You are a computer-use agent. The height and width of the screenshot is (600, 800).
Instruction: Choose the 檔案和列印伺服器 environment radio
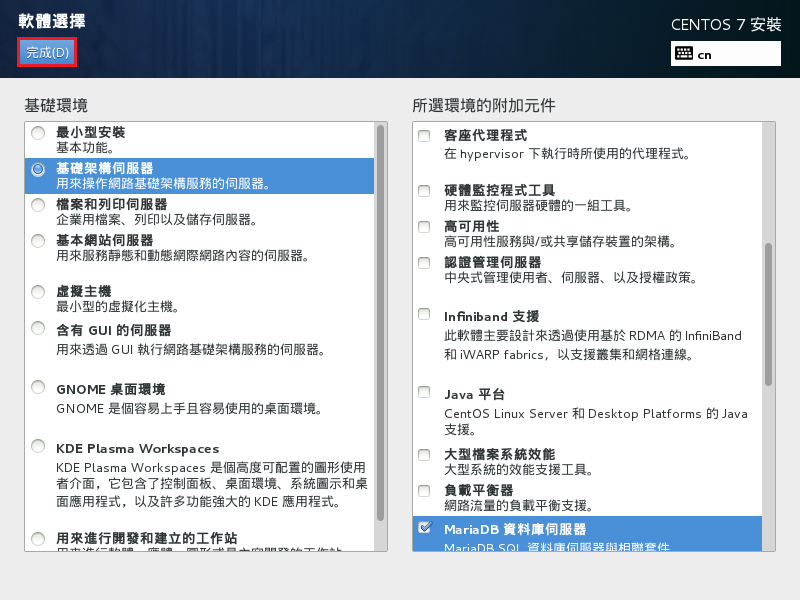[38, 205]
